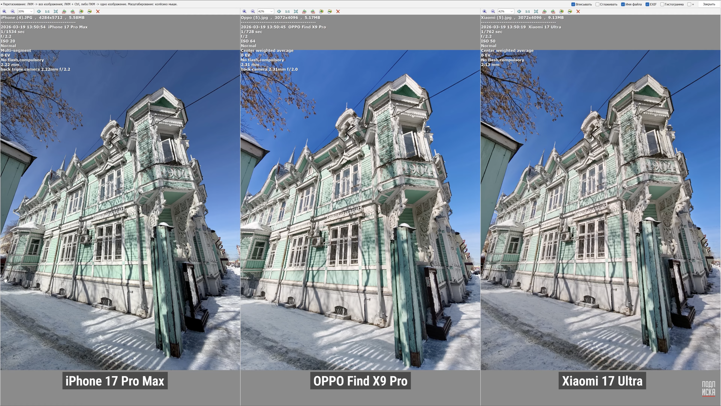Remove Xiaomi (5).jpg with the red X icon
721x406 pixels.
pos(578,11)
